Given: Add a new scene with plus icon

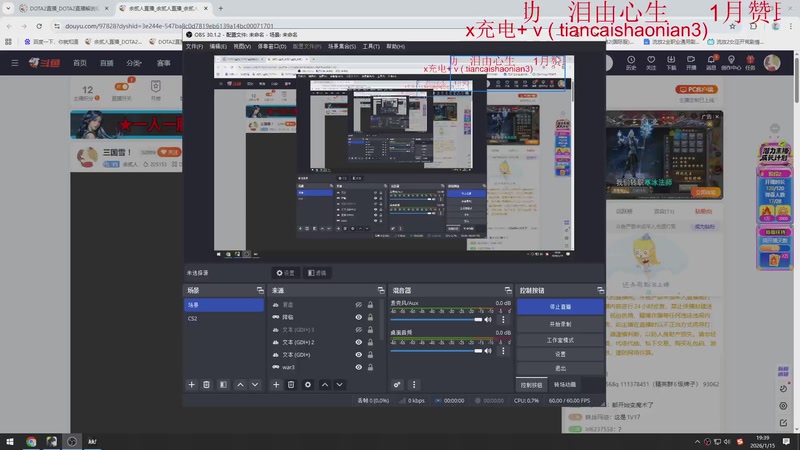Looking at the screenshot, I should [191, 385].
